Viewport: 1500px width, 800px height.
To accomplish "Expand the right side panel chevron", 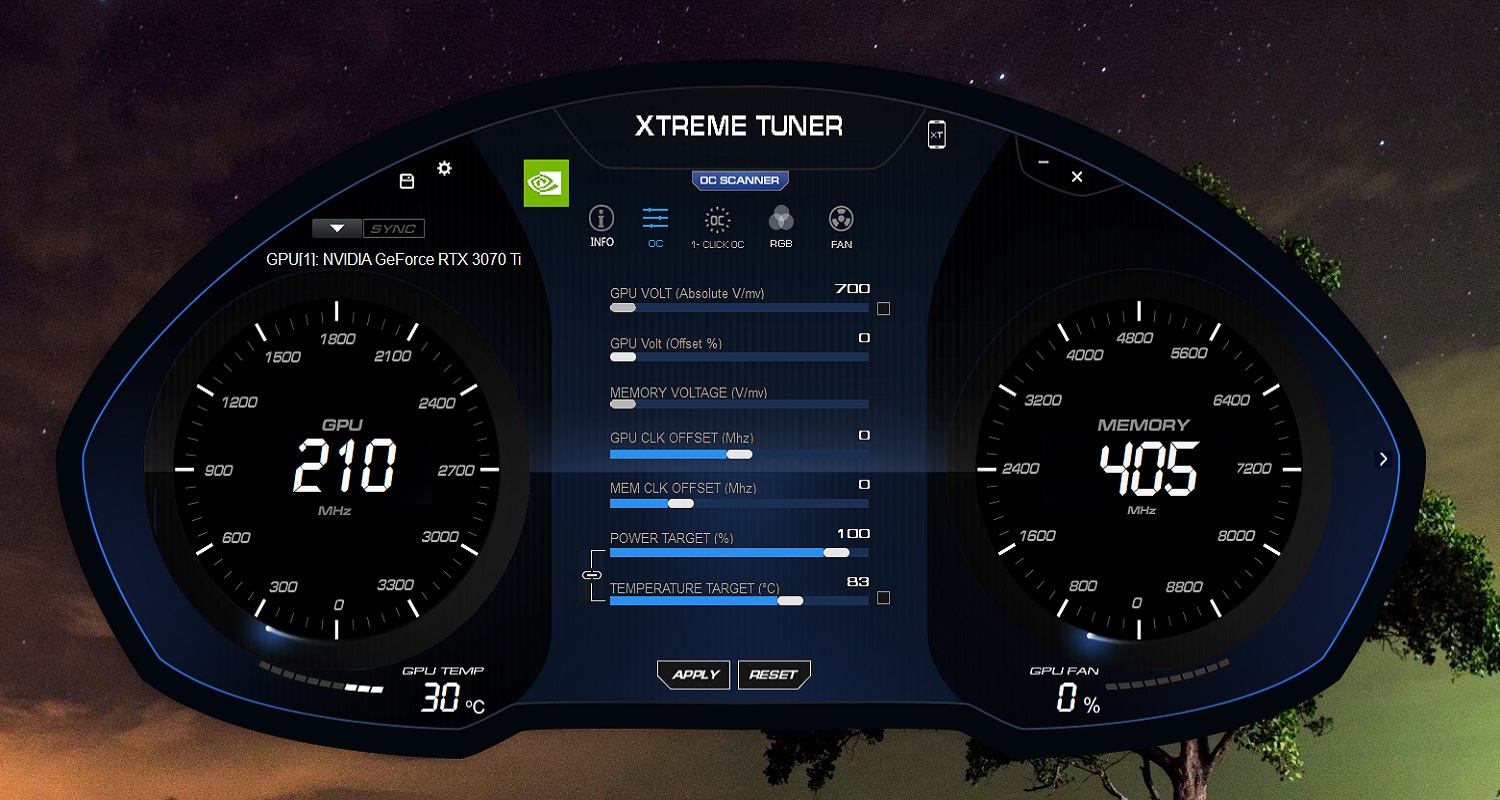I will [x=1383, y=459].
